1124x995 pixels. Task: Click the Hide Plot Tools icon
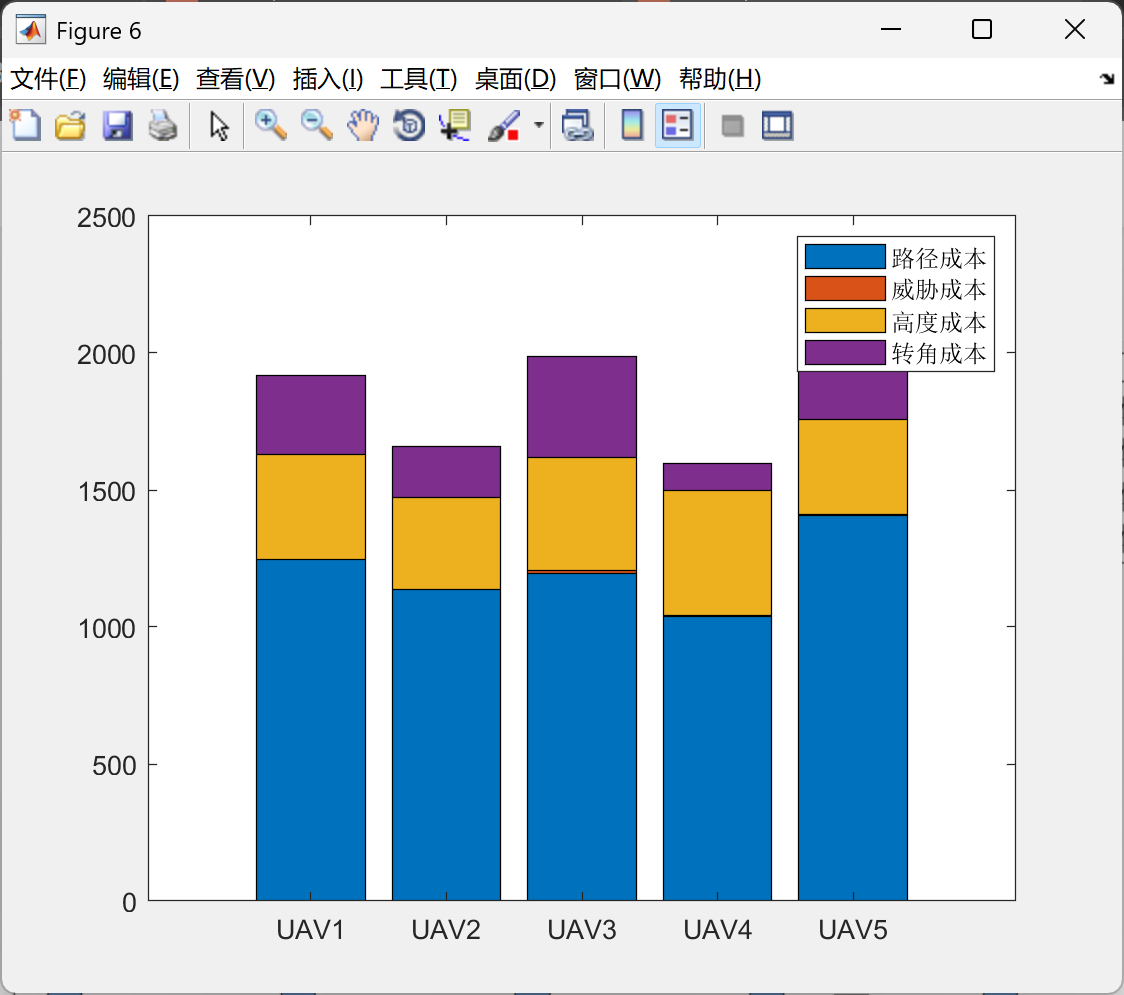click(x=732, y=127)
